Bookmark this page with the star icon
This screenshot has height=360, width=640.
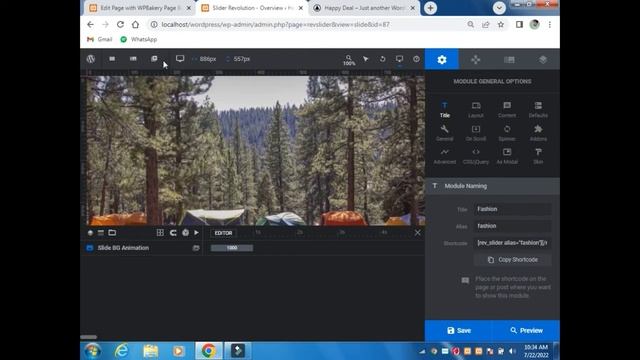(x=501, y=24)
